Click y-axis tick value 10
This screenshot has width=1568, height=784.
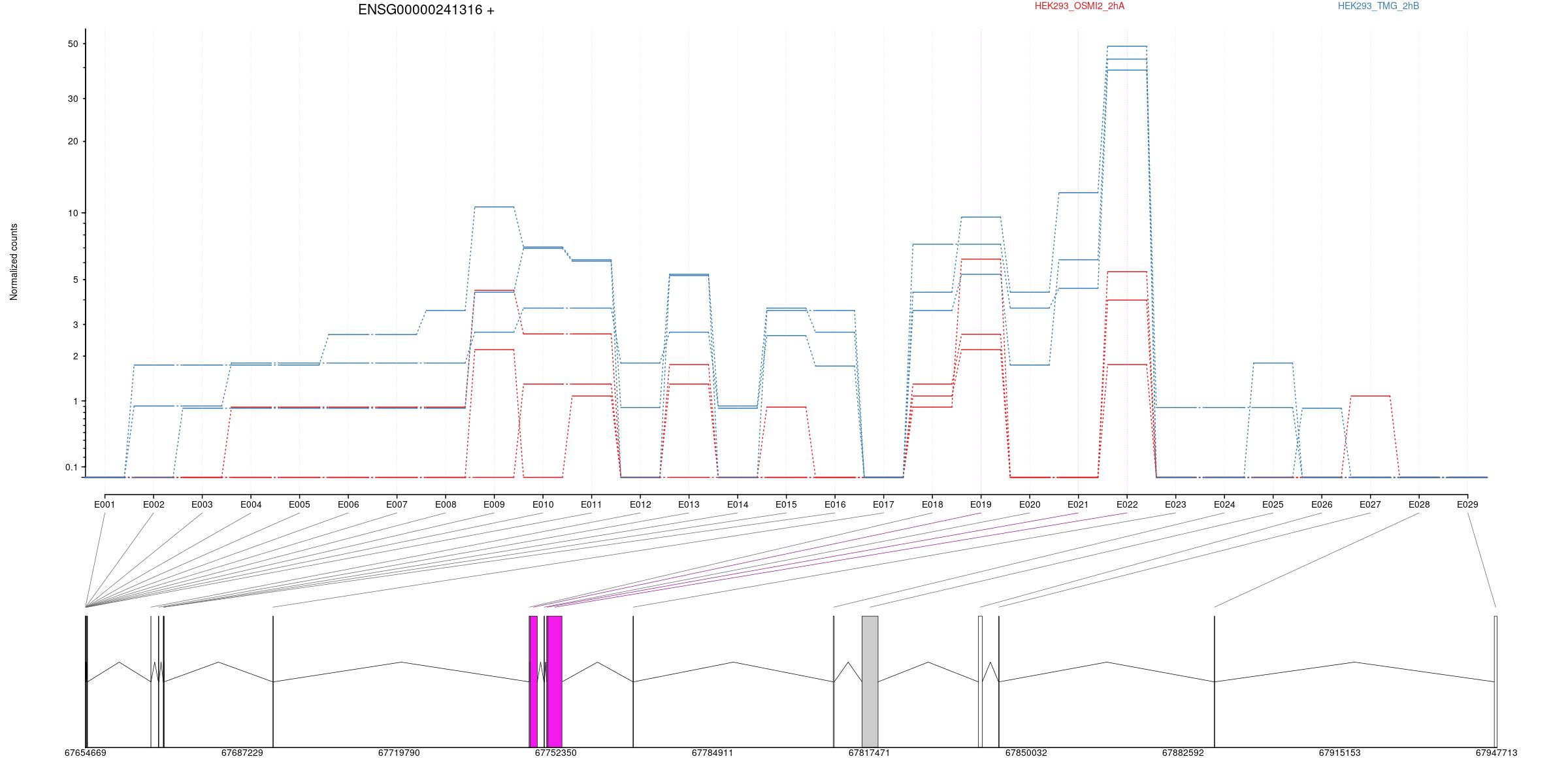point(72,213)
